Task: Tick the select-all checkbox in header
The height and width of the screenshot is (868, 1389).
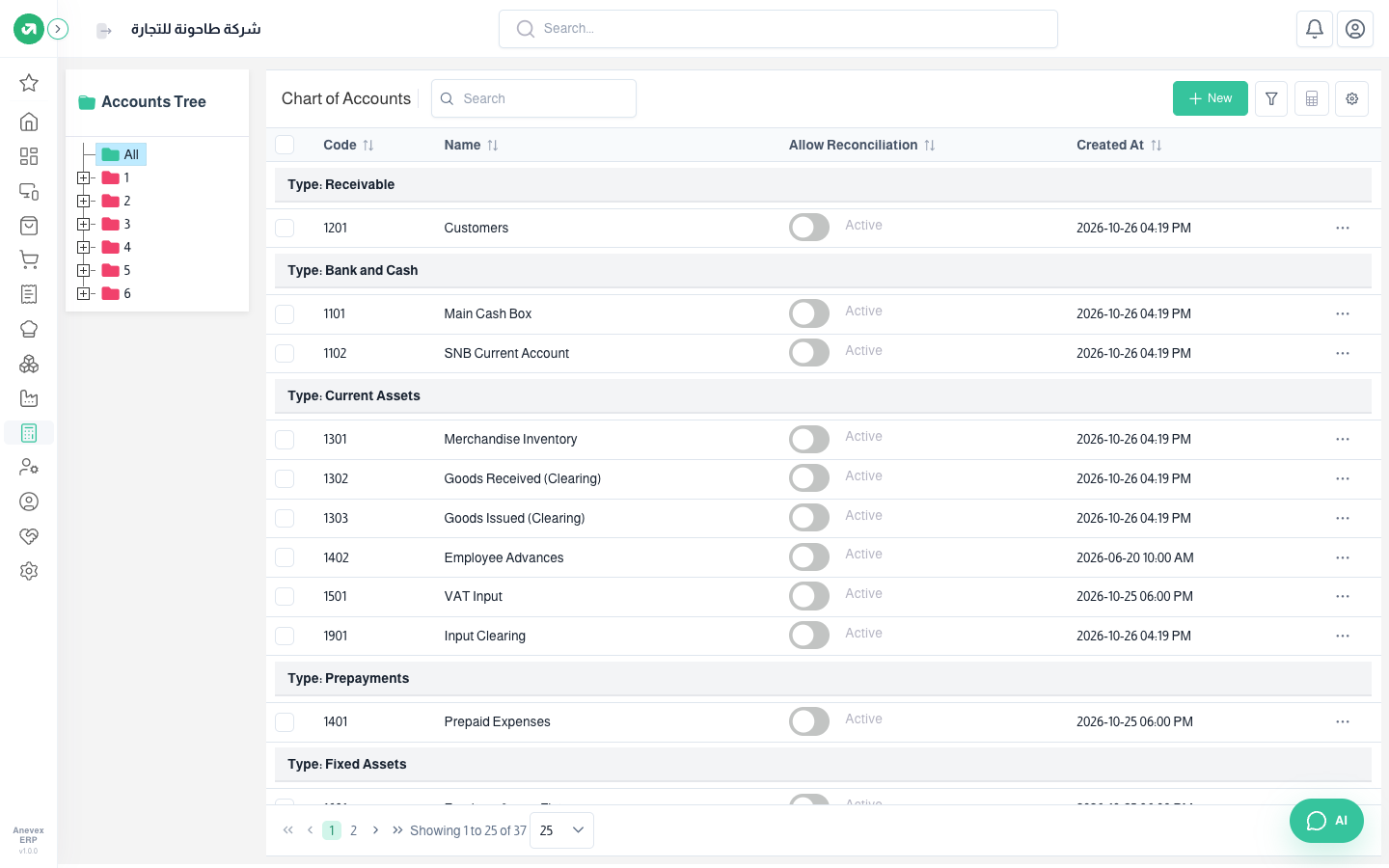Action: point(285,145)
